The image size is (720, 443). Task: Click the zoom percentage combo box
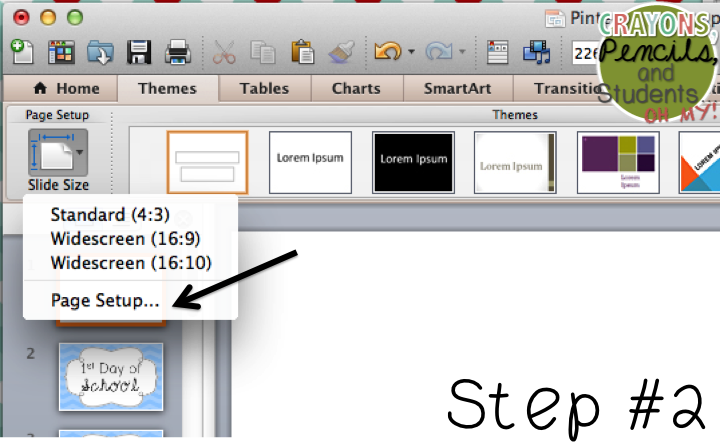point(584,51)
